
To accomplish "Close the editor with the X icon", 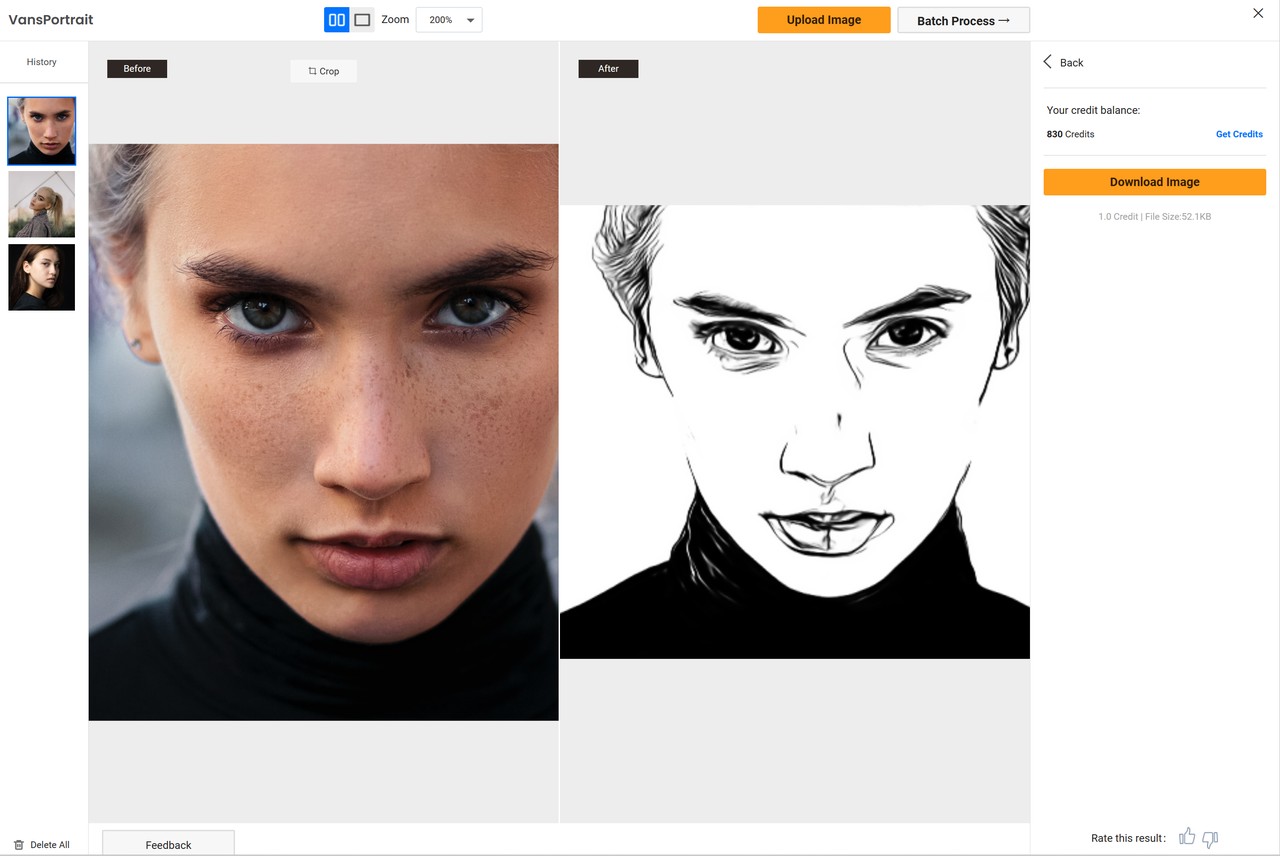I will 1258,13.
